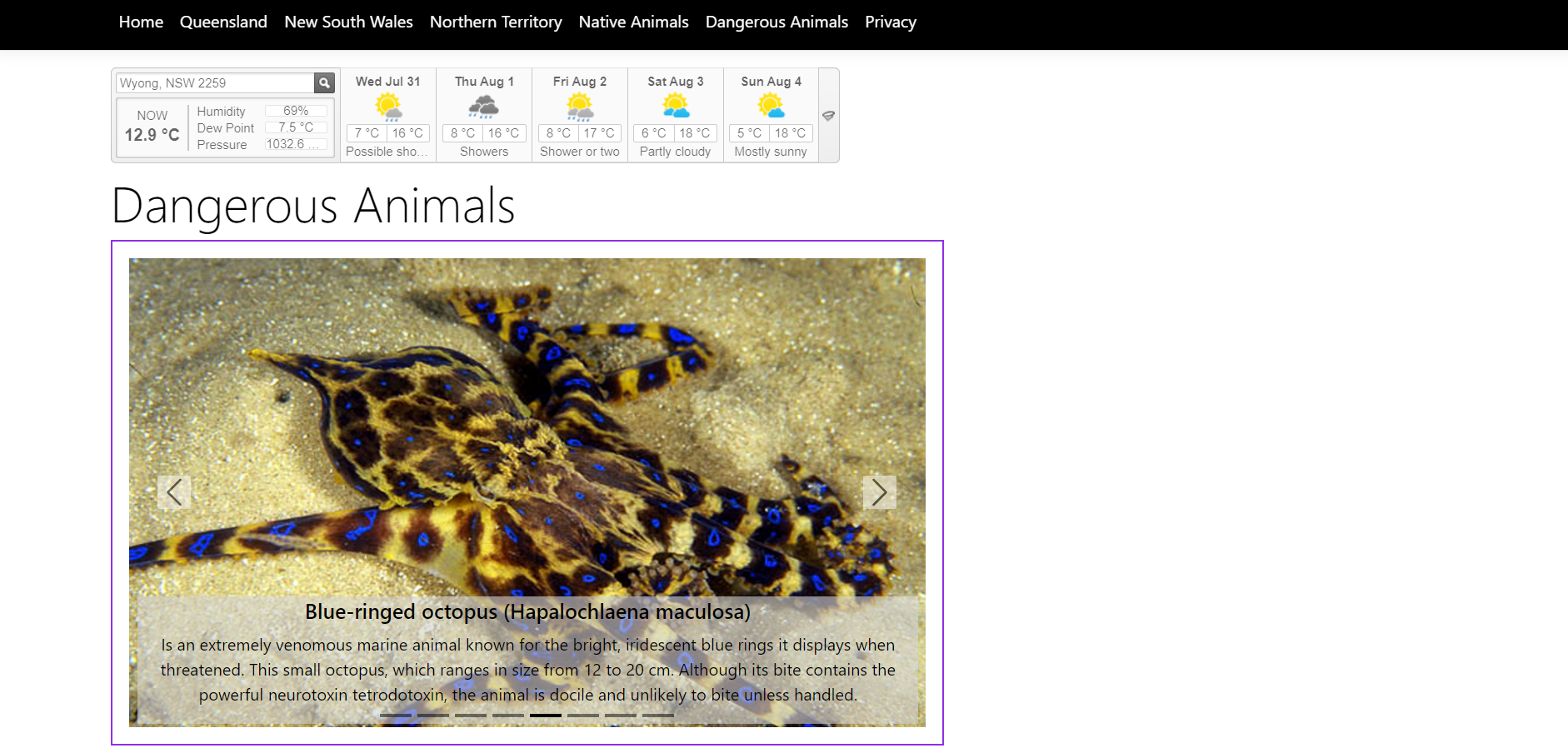
Task: Navigate to New South Wales
Action: click(348, 22)
